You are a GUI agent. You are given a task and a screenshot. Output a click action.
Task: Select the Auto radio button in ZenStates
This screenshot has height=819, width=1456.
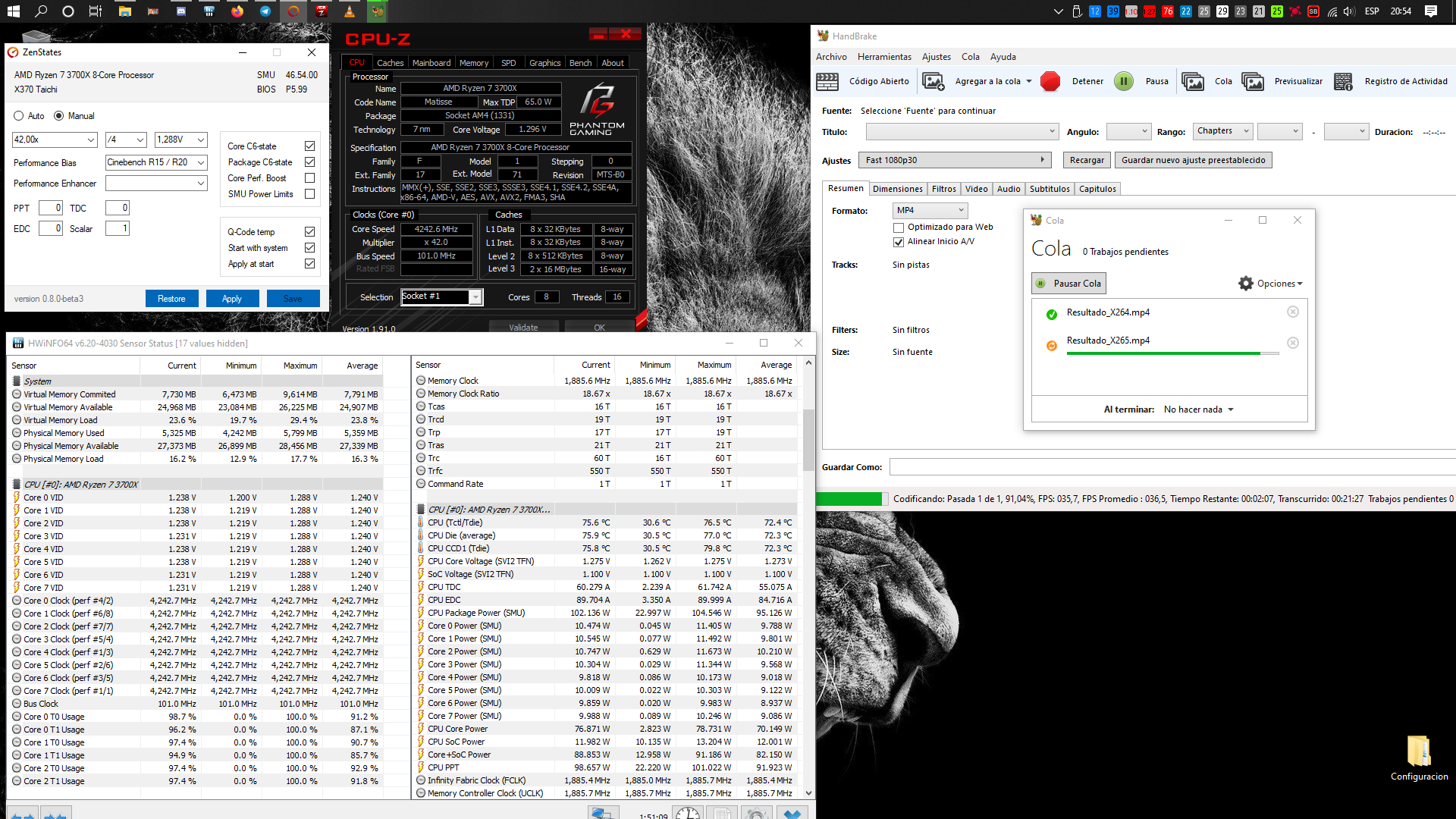pyautogui.click(x=19, y=116)
